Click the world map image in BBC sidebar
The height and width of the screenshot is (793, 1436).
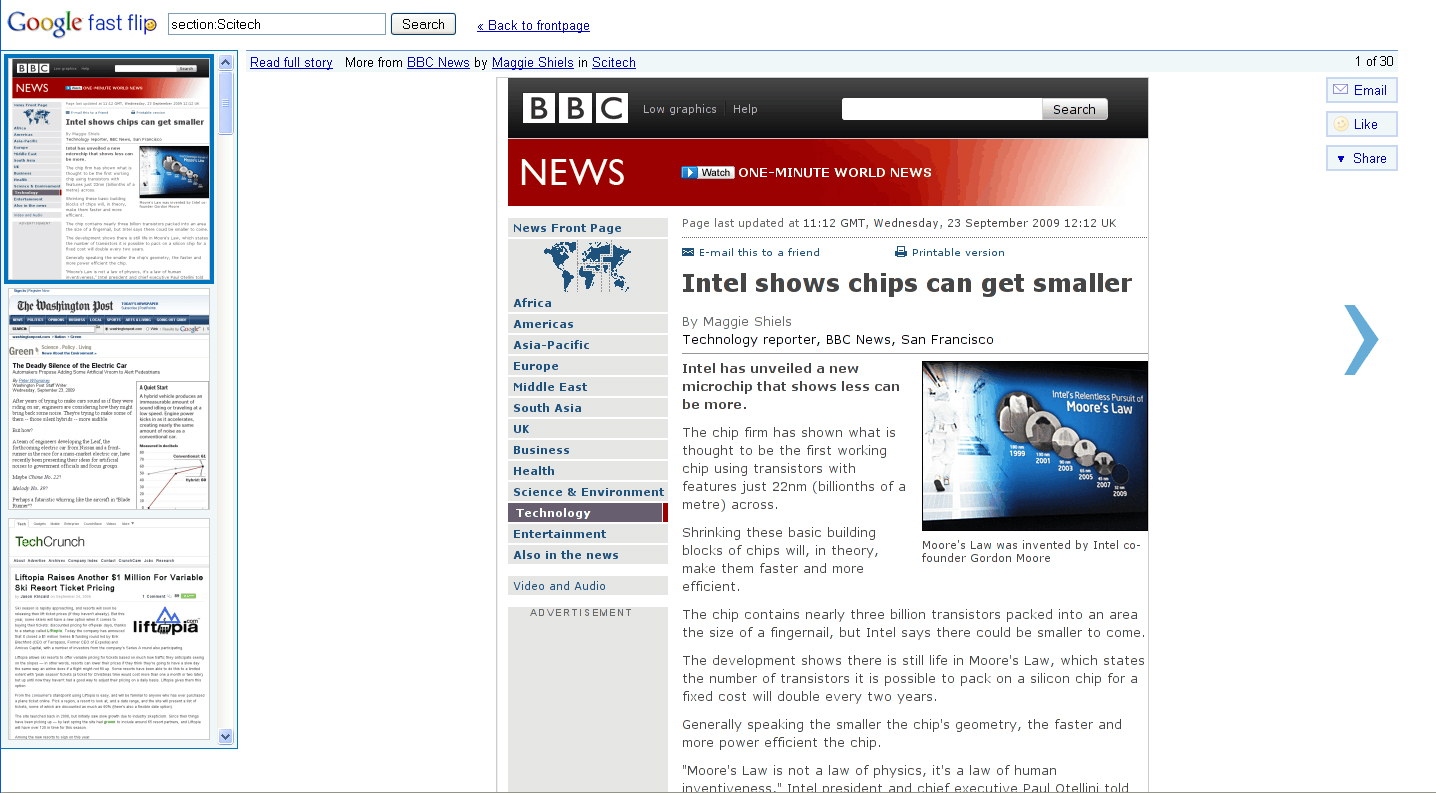(x=587, y=267)
